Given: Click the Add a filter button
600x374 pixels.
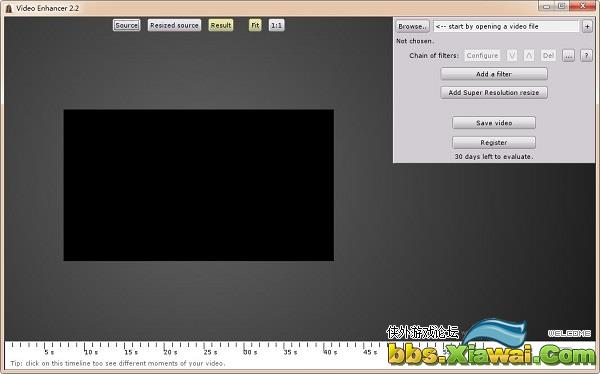Looking at the screenshot, I should 494,74.
